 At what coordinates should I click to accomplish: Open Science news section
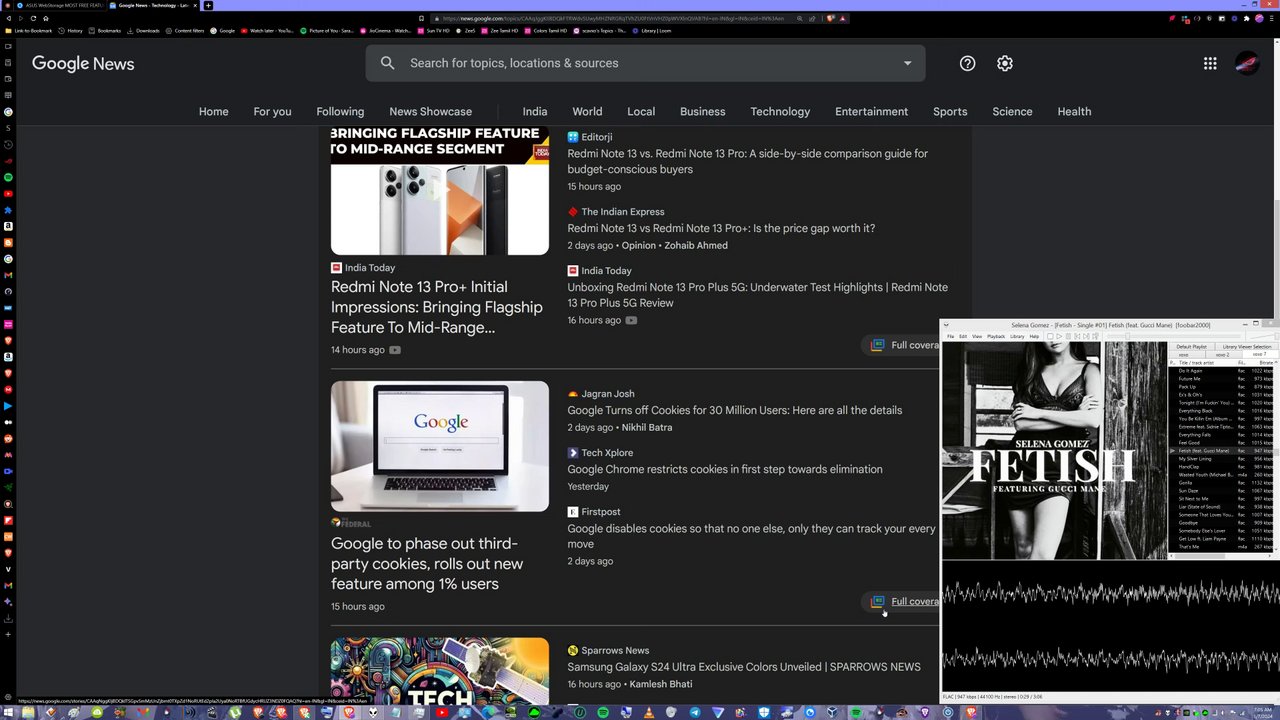pos(1012,111)
